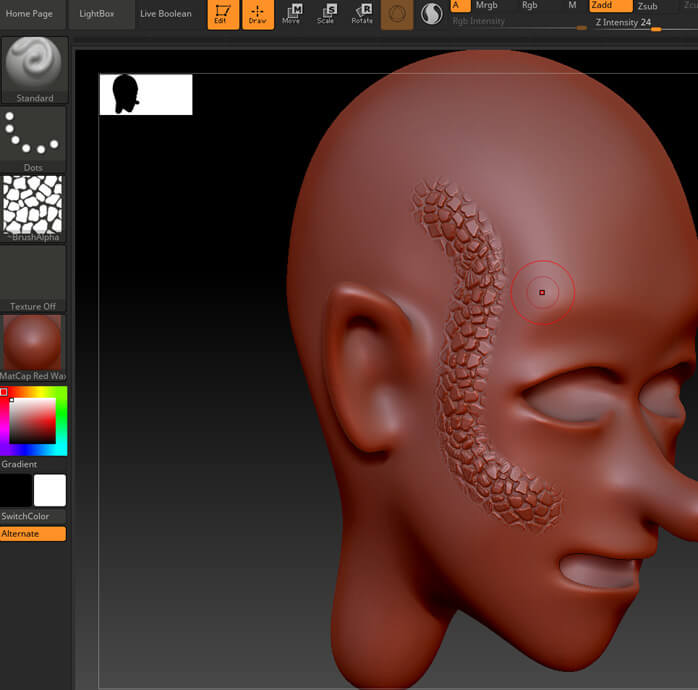Image resolution: width=698 pixels, height=690 pixels.
Task: Switch to the Scale tool
Action: pyautogui.click(x=326, y=14)
